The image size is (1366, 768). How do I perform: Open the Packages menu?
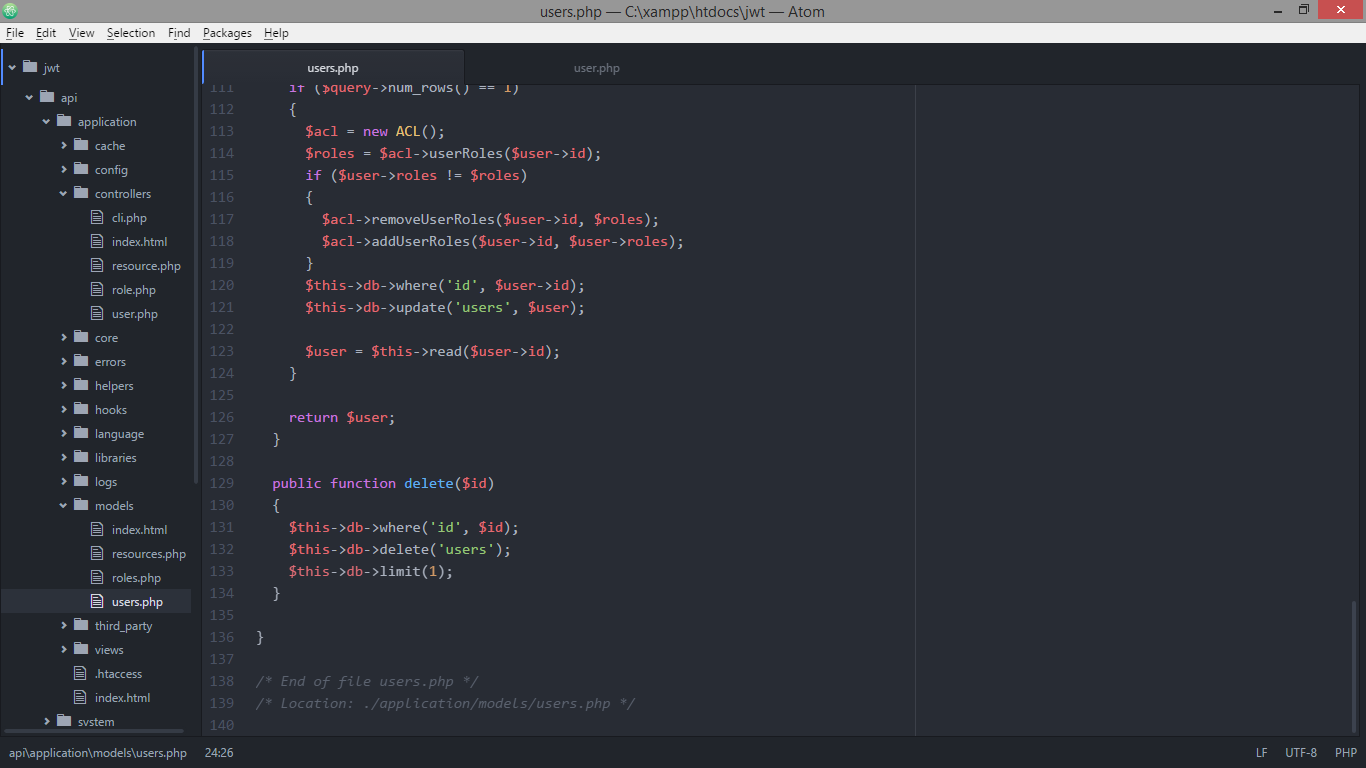(x=227, y=32)
